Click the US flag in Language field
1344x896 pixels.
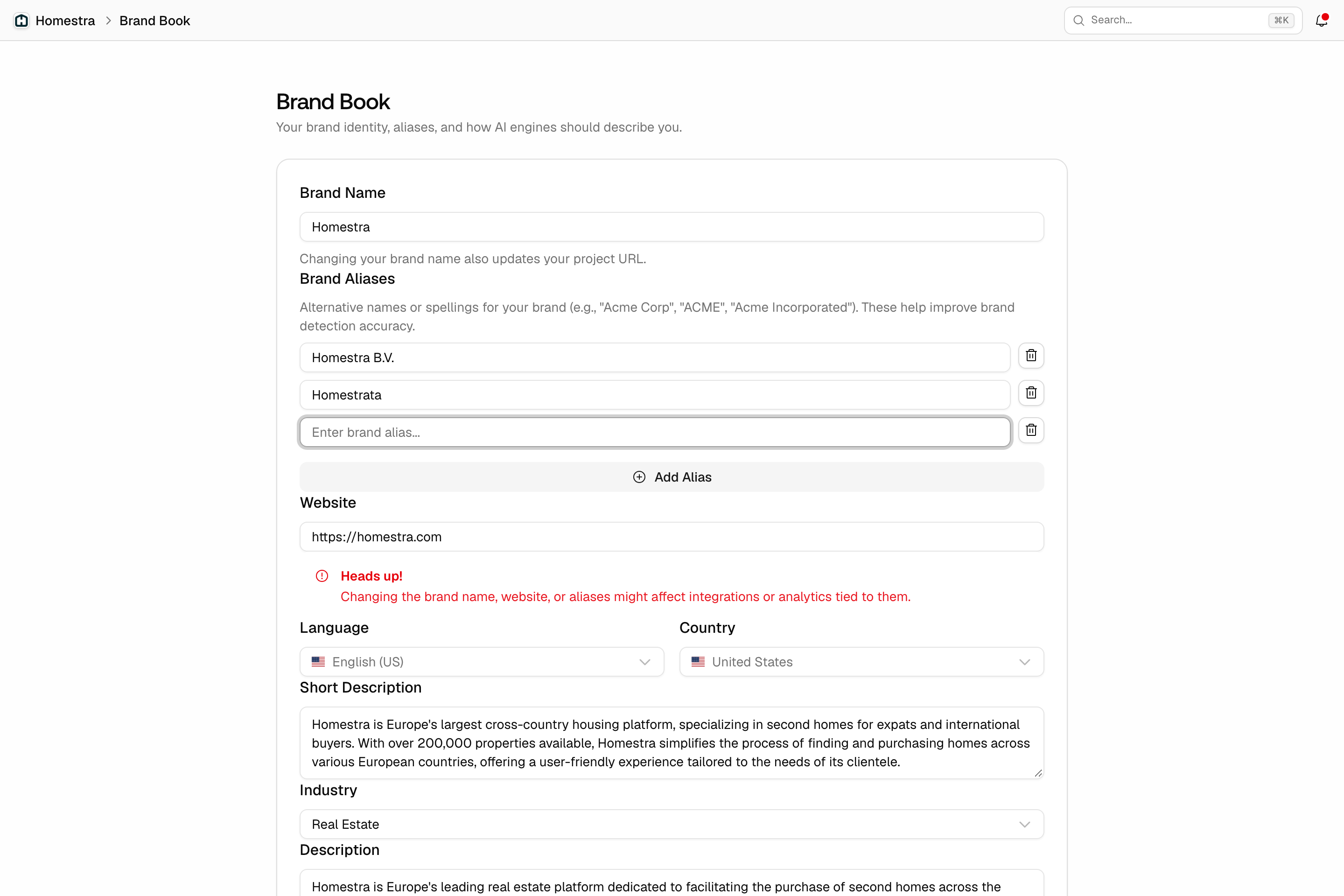(318, 662)
